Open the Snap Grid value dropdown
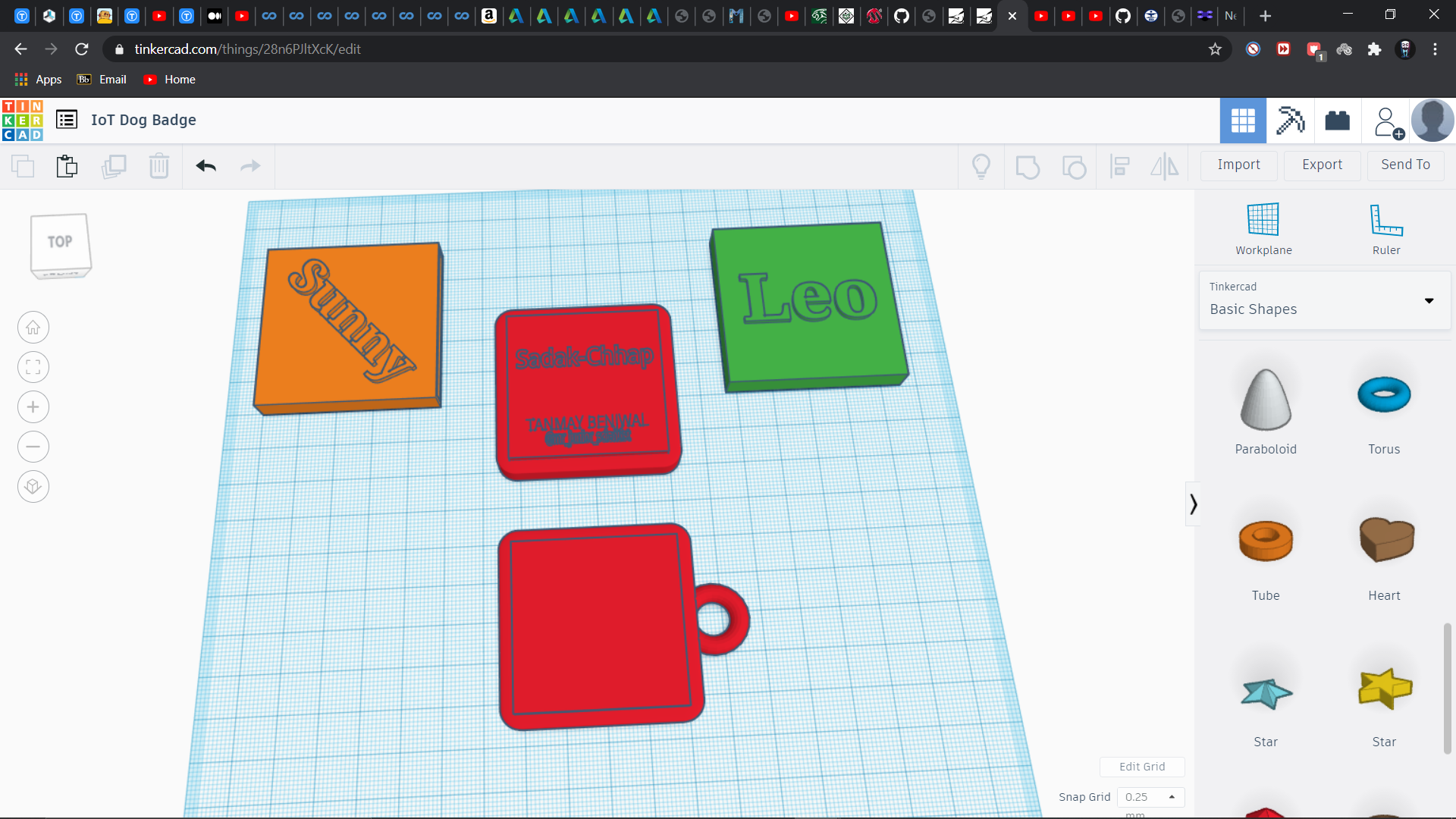The image size is (1456, 819). pyautogui.click(x=1150, y=797)
